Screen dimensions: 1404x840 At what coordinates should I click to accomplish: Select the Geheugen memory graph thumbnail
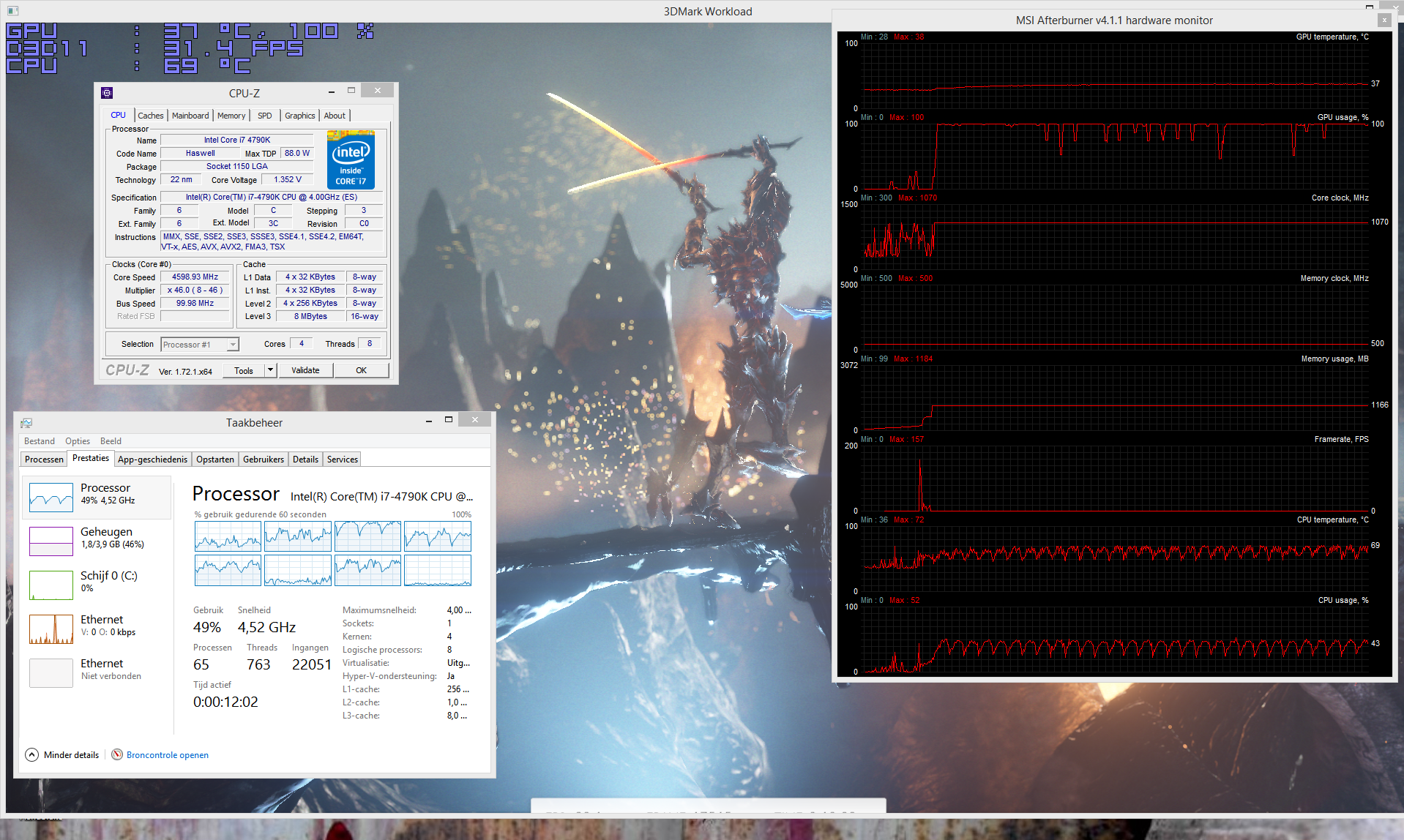point(51,541)
